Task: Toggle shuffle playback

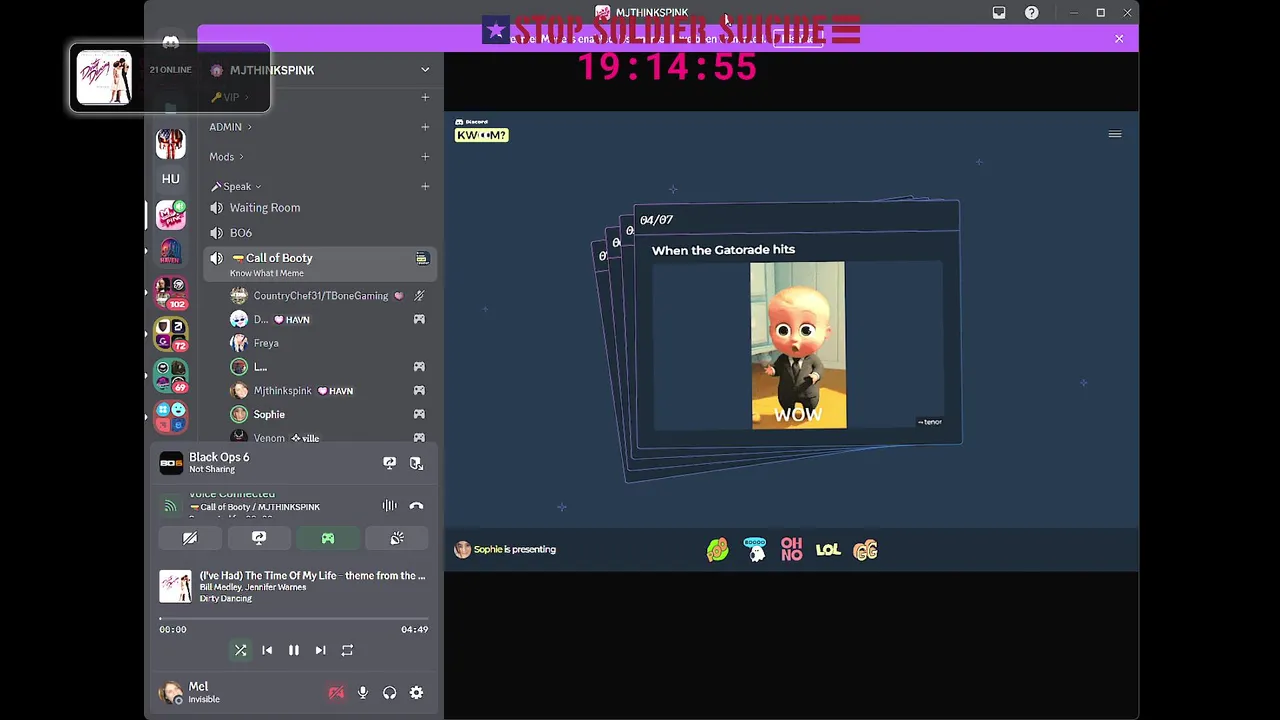Action: point(240,650)
